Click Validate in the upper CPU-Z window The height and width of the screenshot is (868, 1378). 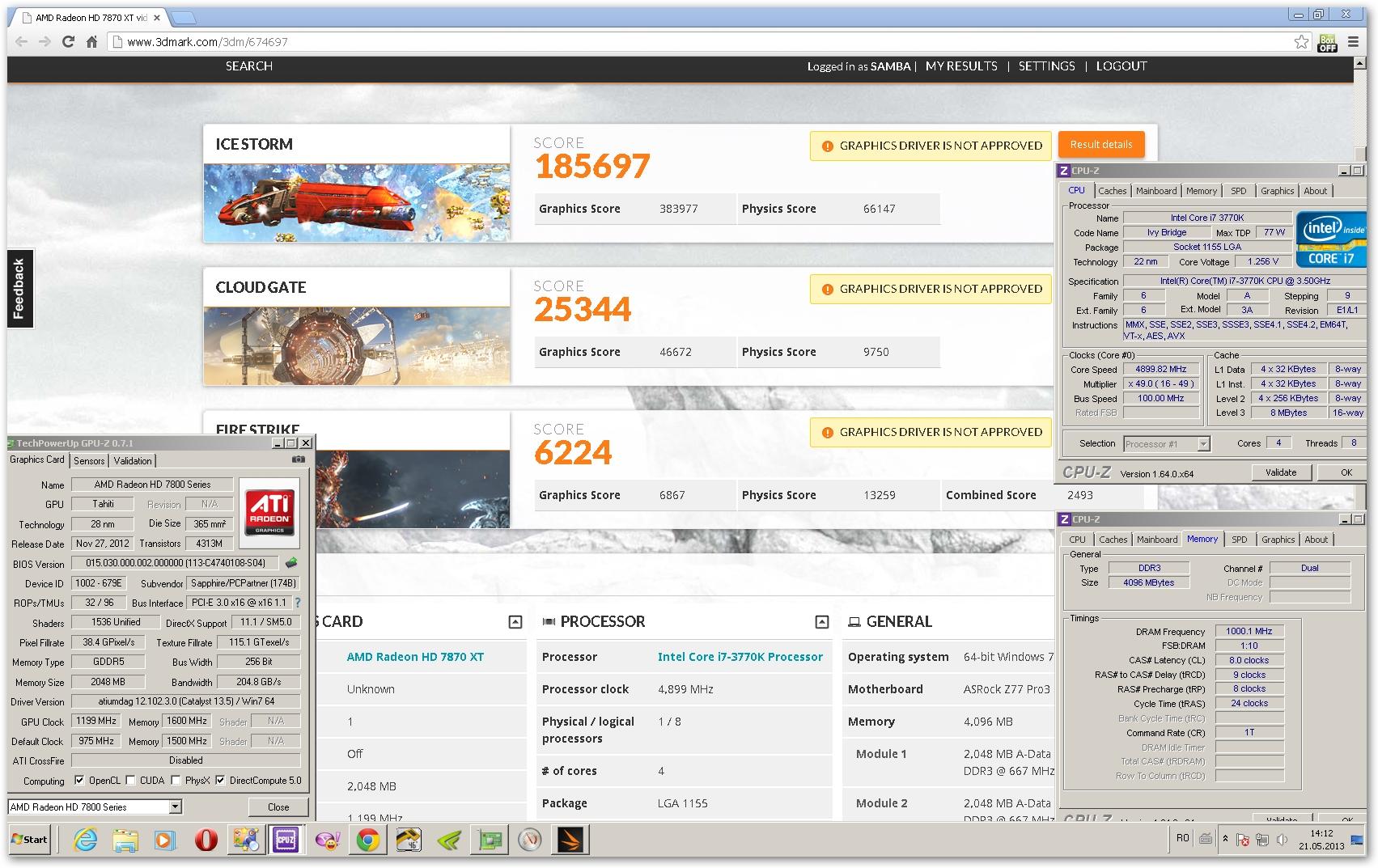[x=1281, y=472]
